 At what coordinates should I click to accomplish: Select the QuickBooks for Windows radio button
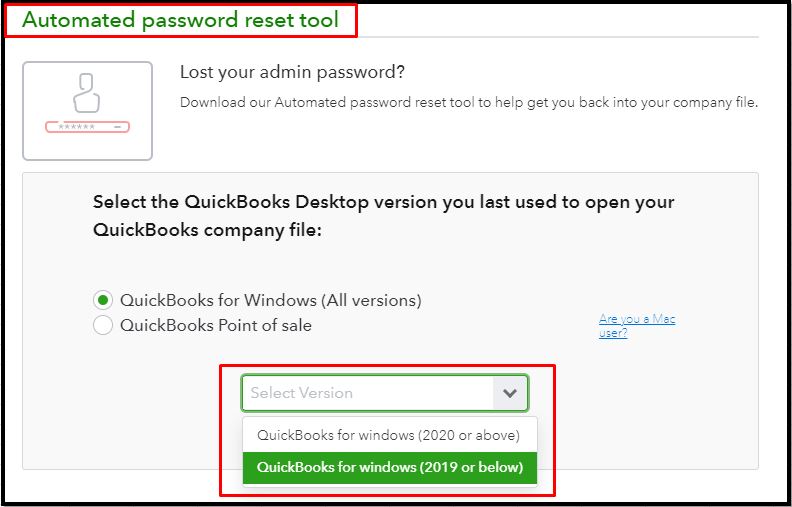pyautogui.click(x=102, y=300)
